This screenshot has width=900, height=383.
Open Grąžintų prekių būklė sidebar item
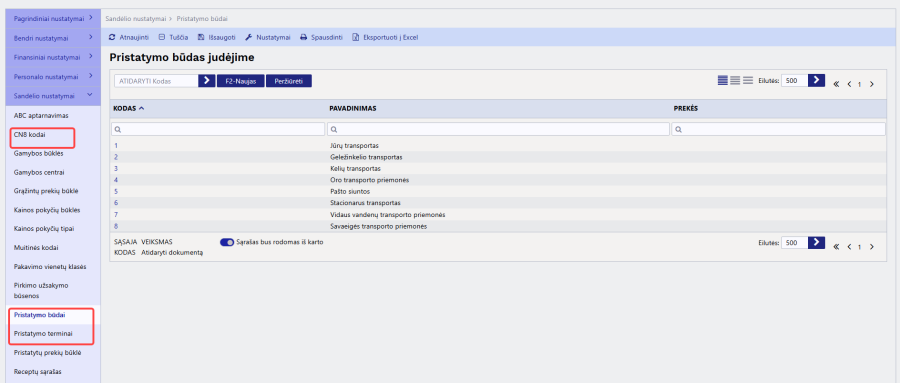point(46,191)
